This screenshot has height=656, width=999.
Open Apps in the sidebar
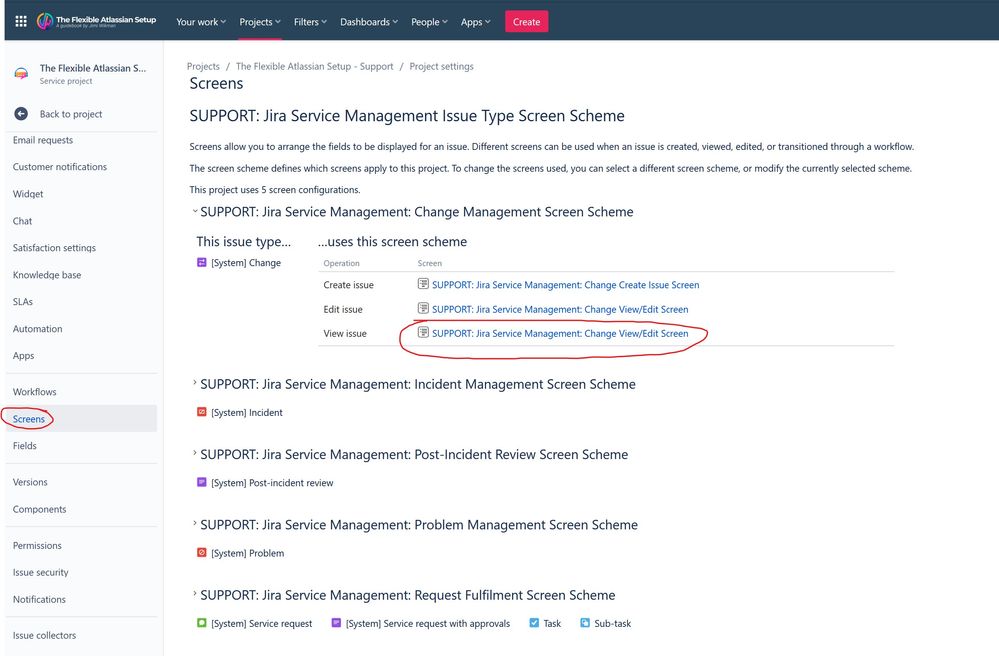pyautogui.click(x=24, y=355)
